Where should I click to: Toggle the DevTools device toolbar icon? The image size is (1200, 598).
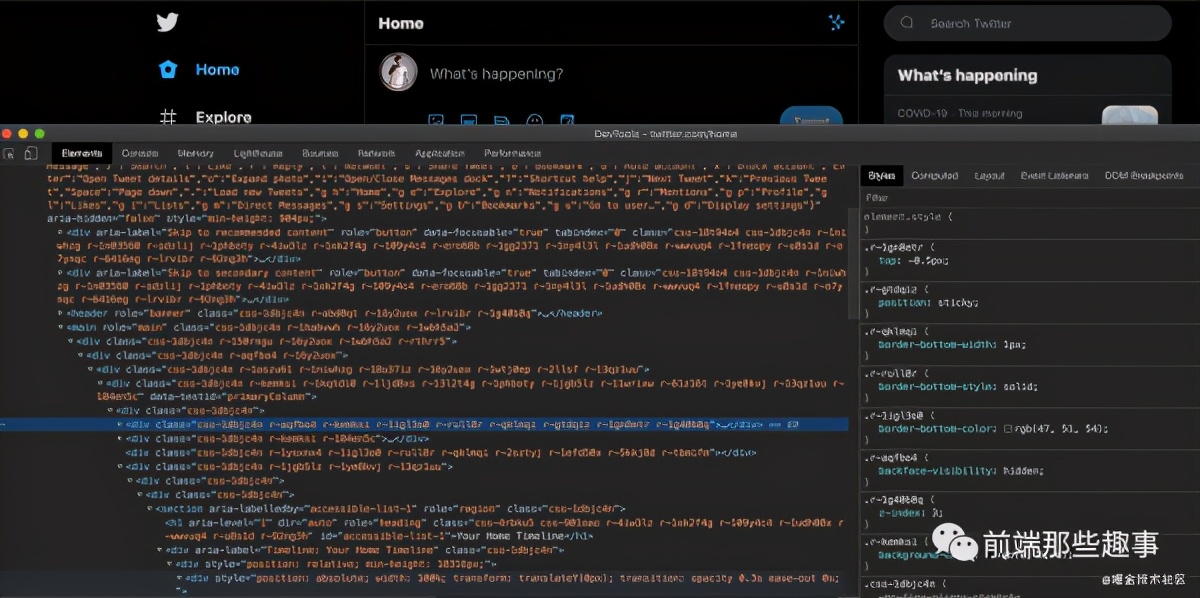pyautogui.click(x=31, y=153)
